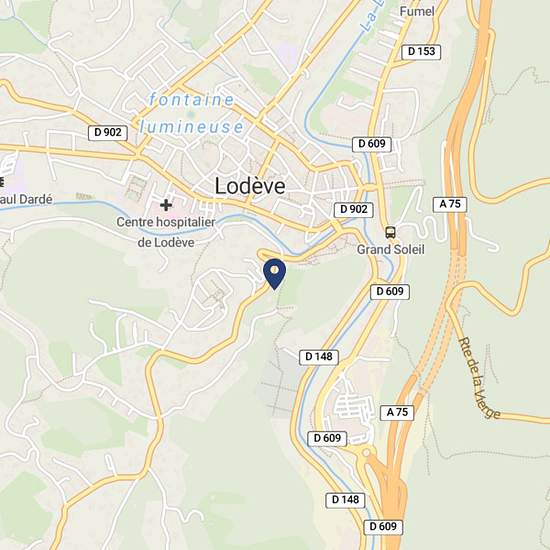Click the Lodève town name label
Screen dimensions: 550x550
250,186
